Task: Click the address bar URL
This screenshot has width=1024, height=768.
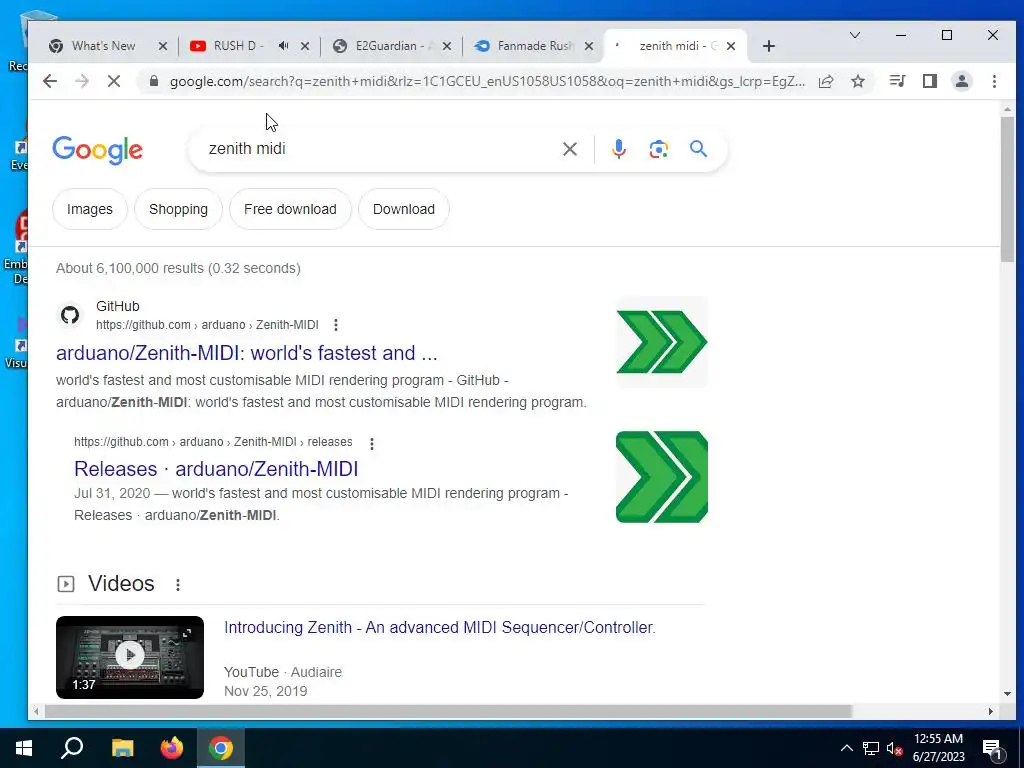Action: (487, 82)
